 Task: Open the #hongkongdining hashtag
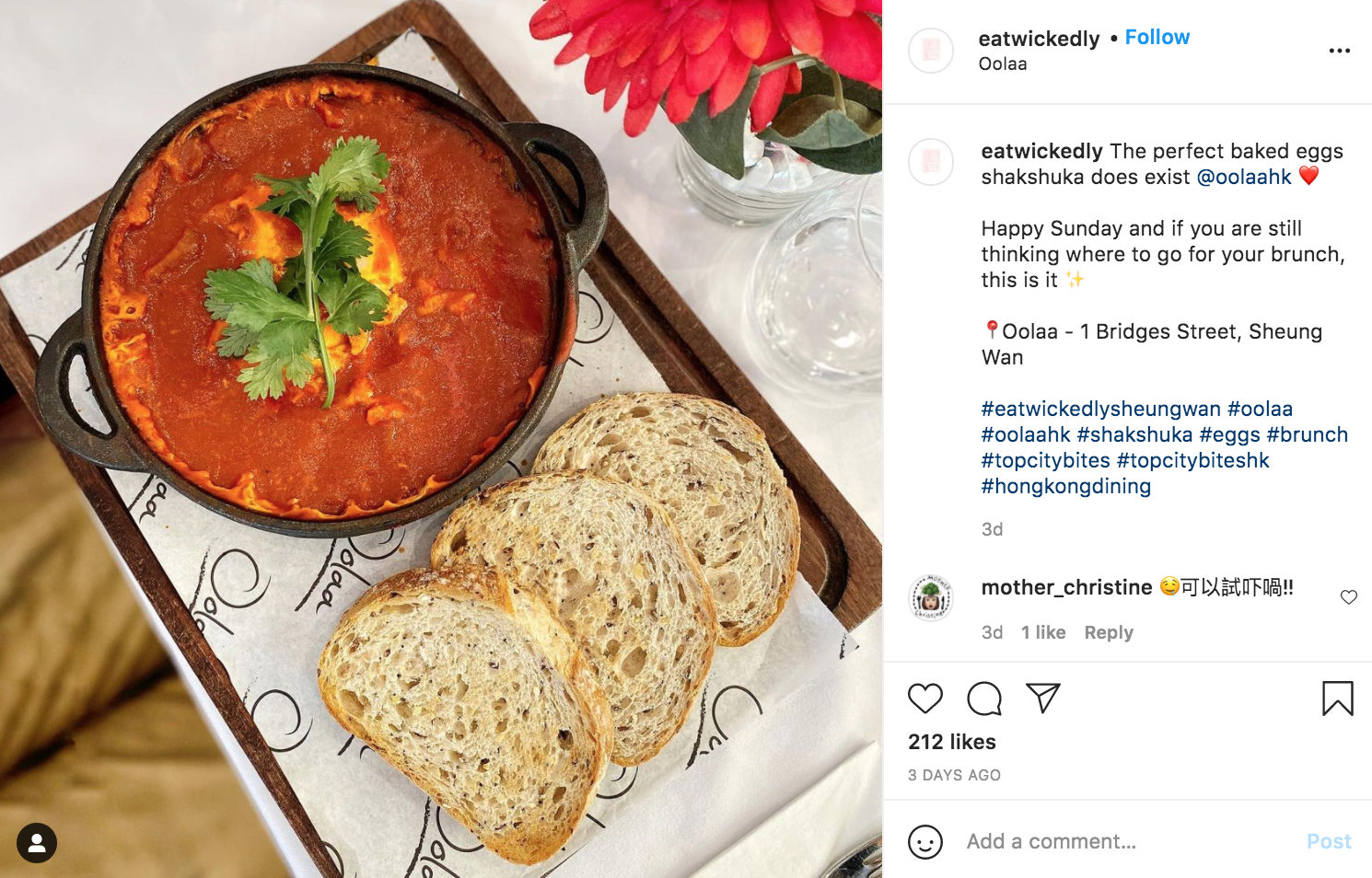(1066, 486)
